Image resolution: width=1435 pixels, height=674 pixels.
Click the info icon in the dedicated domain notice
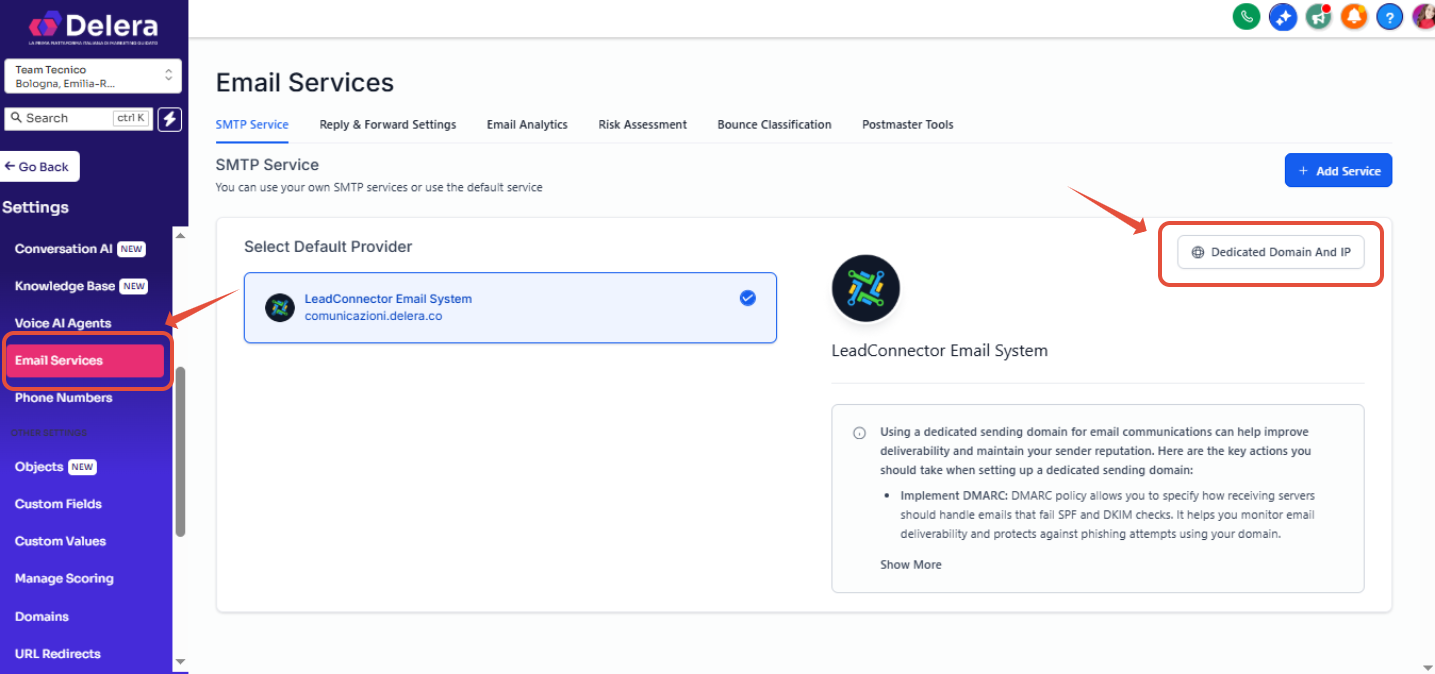click(x=859, y=433)
